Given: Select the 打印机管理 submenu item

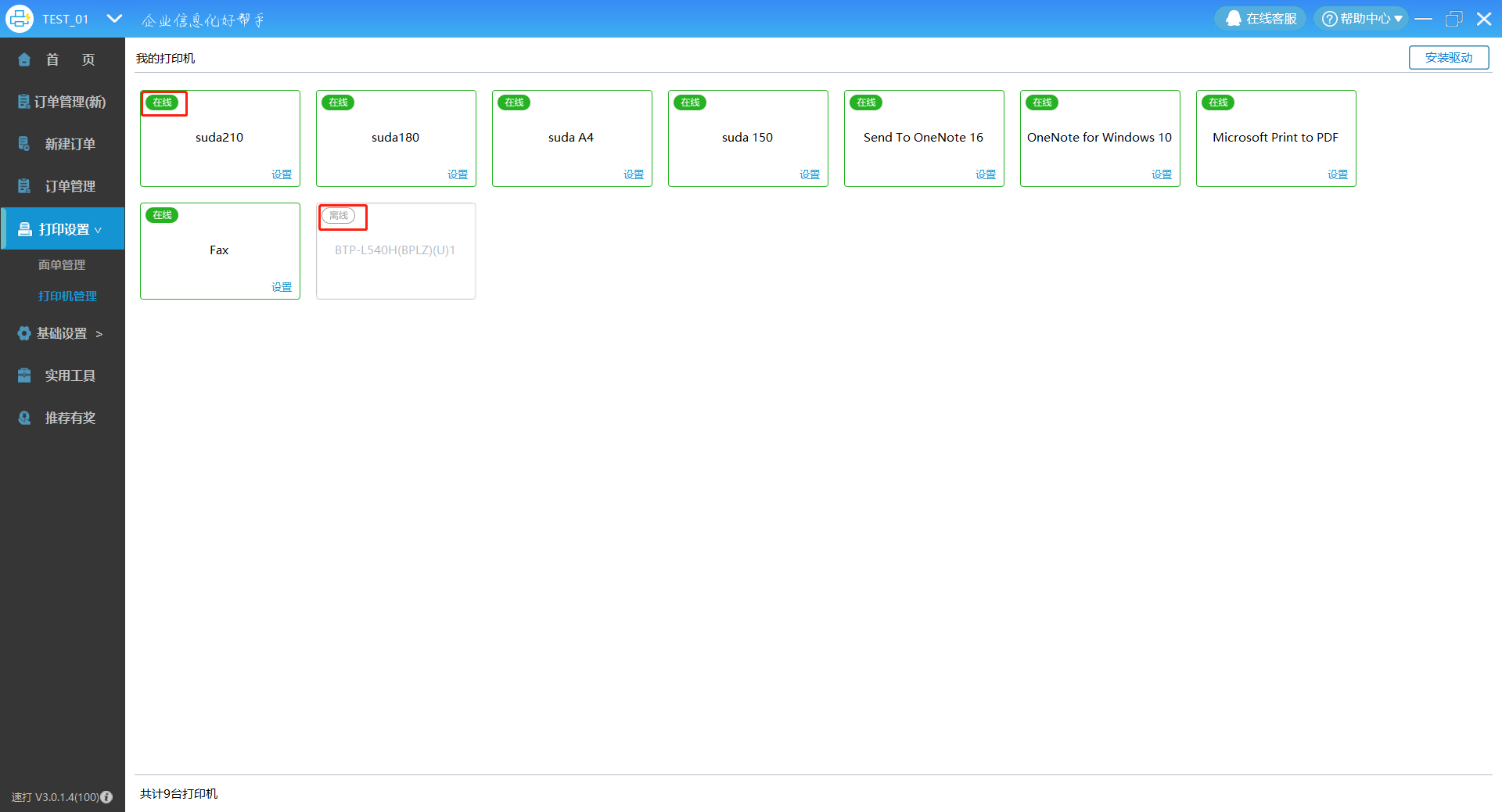Looking at the screenshot, I should [x=67, y=296].
